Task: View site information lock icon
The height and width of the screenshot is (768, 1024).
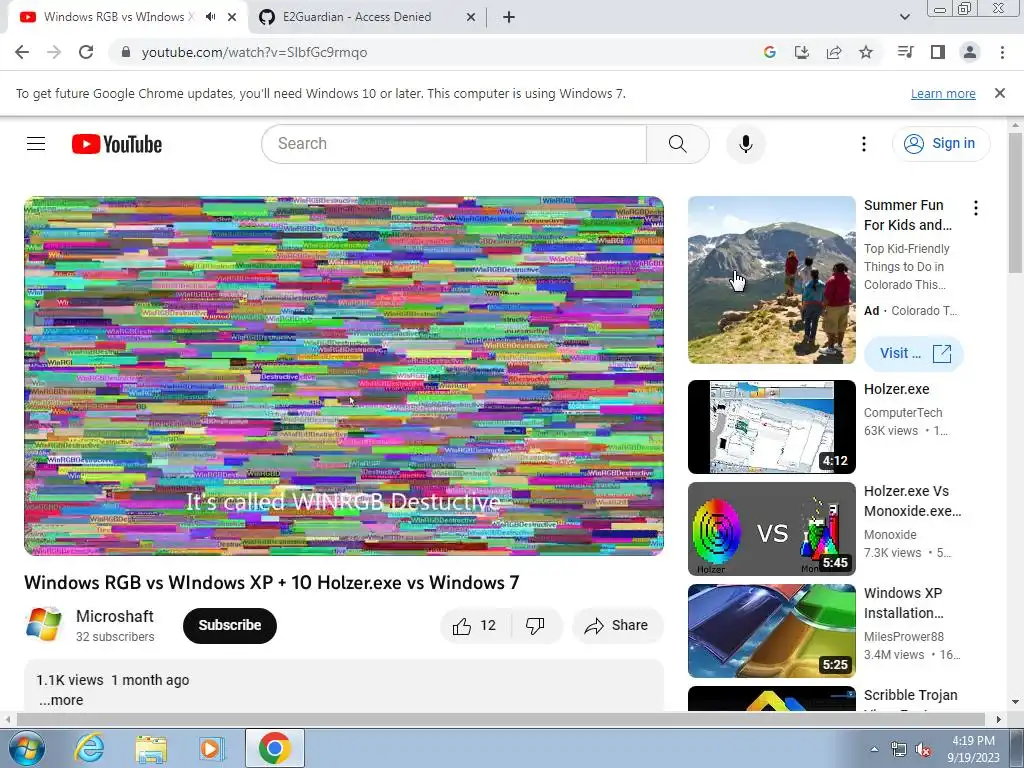Action: coord(126,52)
